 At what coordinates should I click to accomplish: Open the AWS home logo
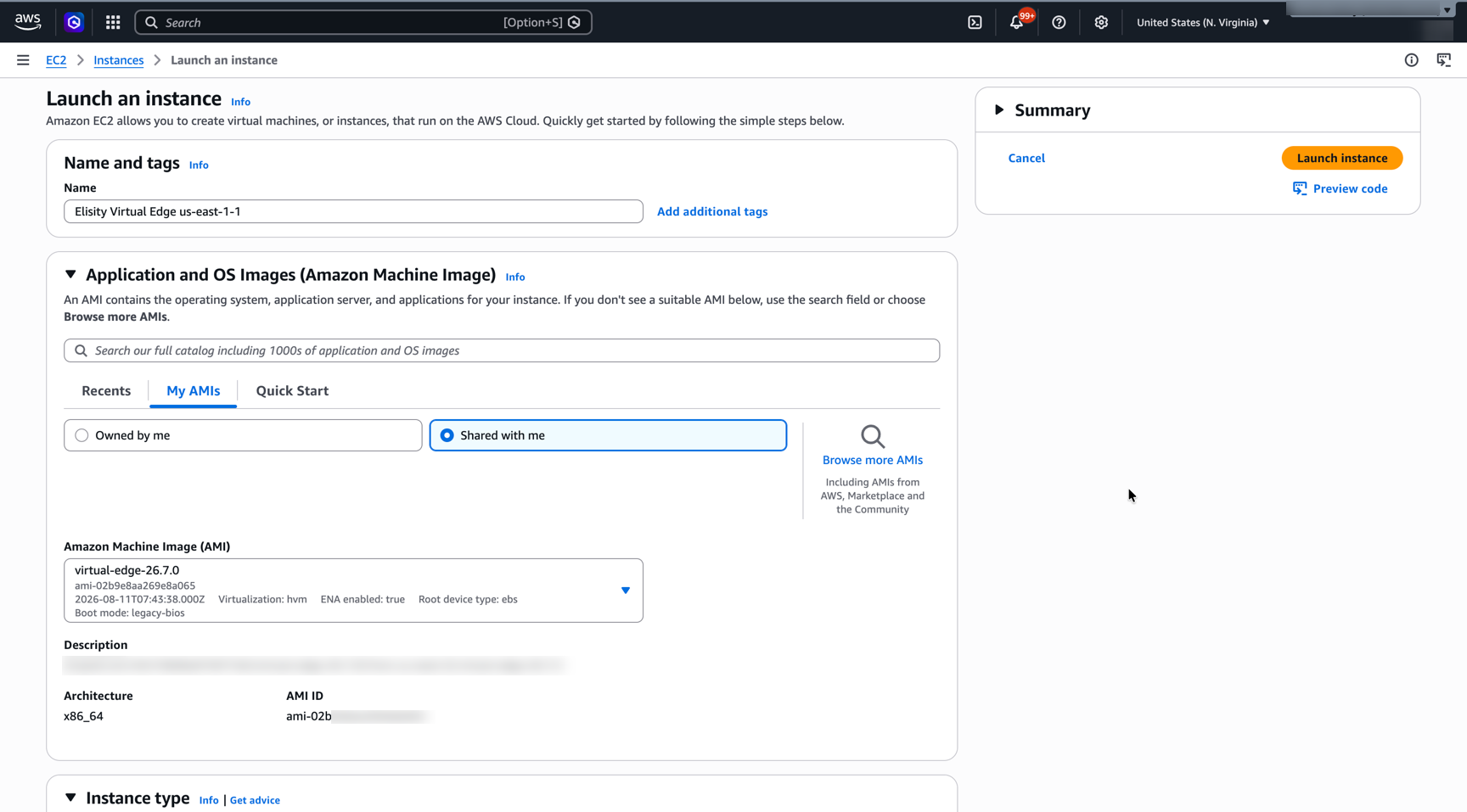[28, 22]
